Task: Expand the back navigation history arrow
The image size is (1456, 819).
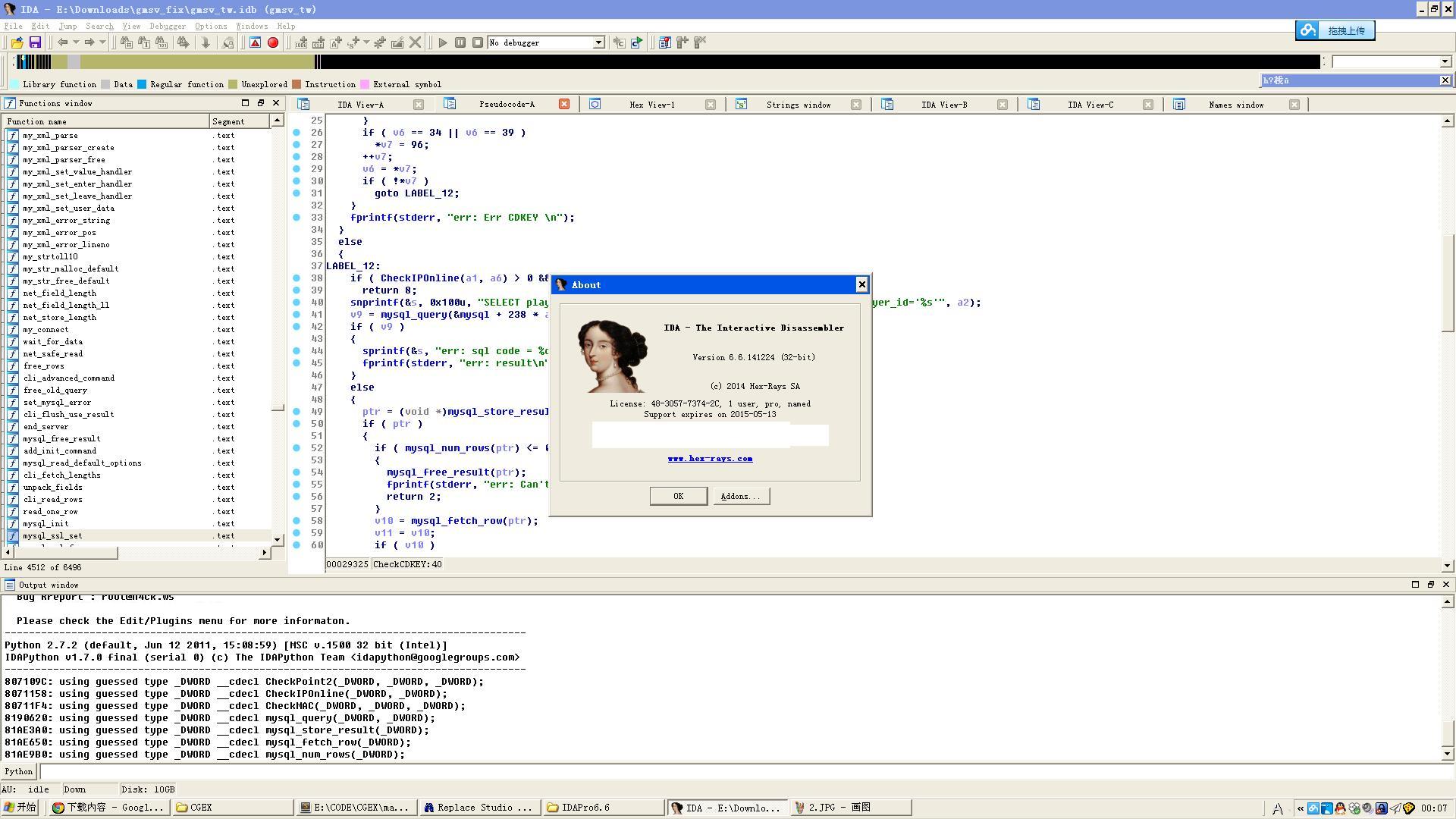Action: [76, 42]
